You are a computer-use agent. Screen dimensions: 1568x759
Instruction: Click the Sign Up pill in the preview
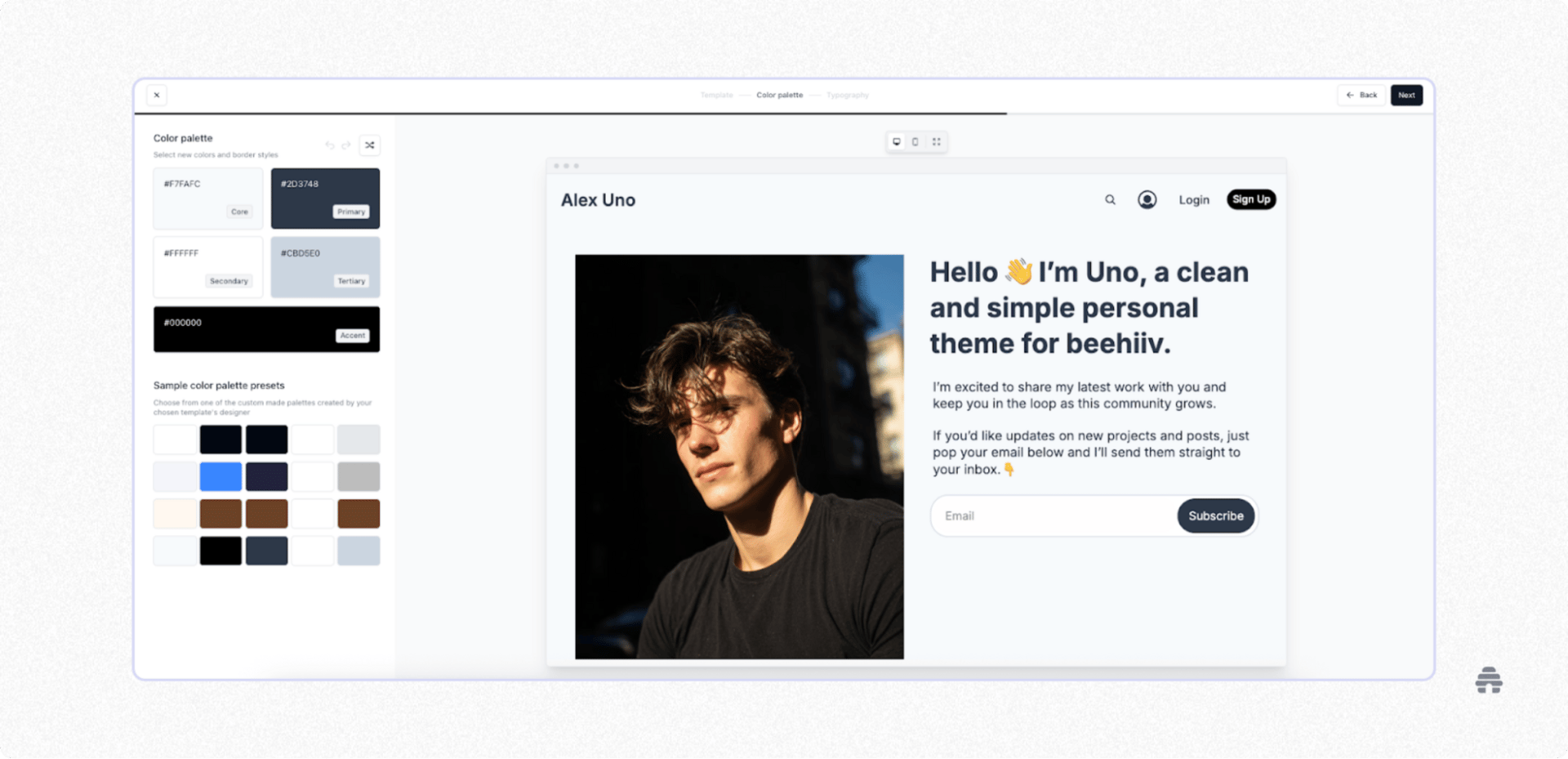point(1251,199)
